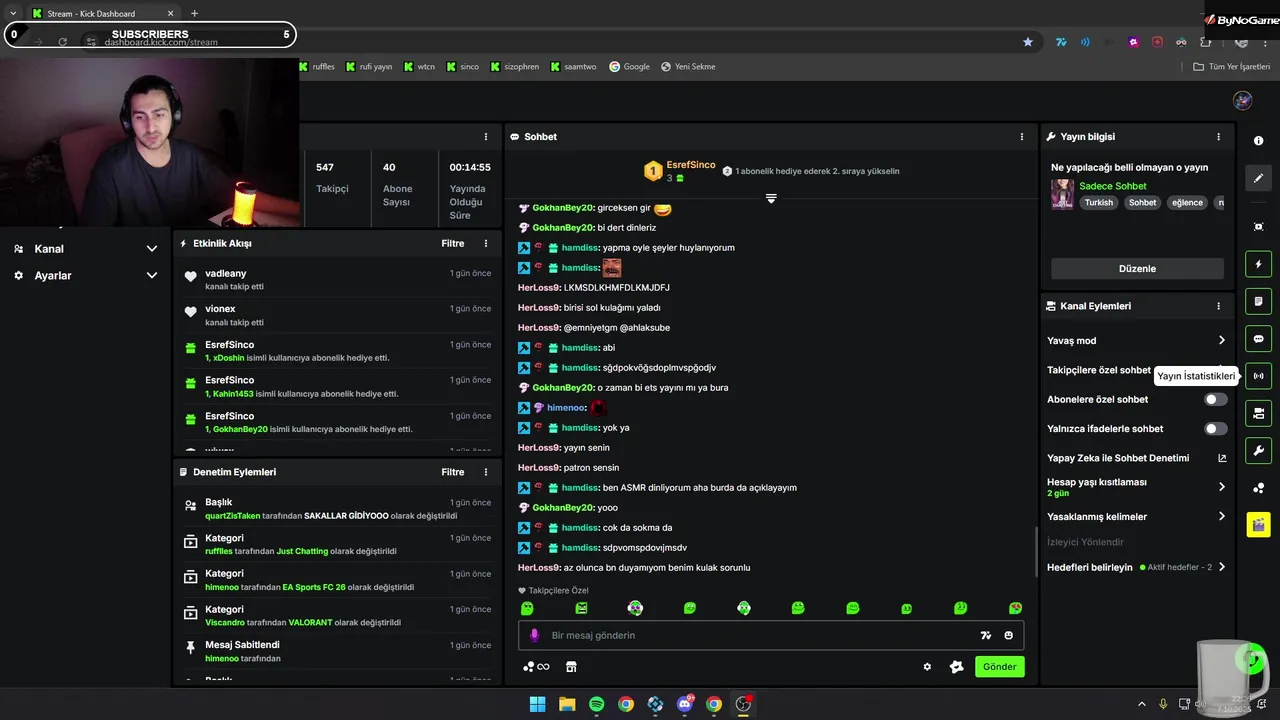Click the chat panel scrollbar
This screenshot has width=1280, height=720.
[1035, 552]
